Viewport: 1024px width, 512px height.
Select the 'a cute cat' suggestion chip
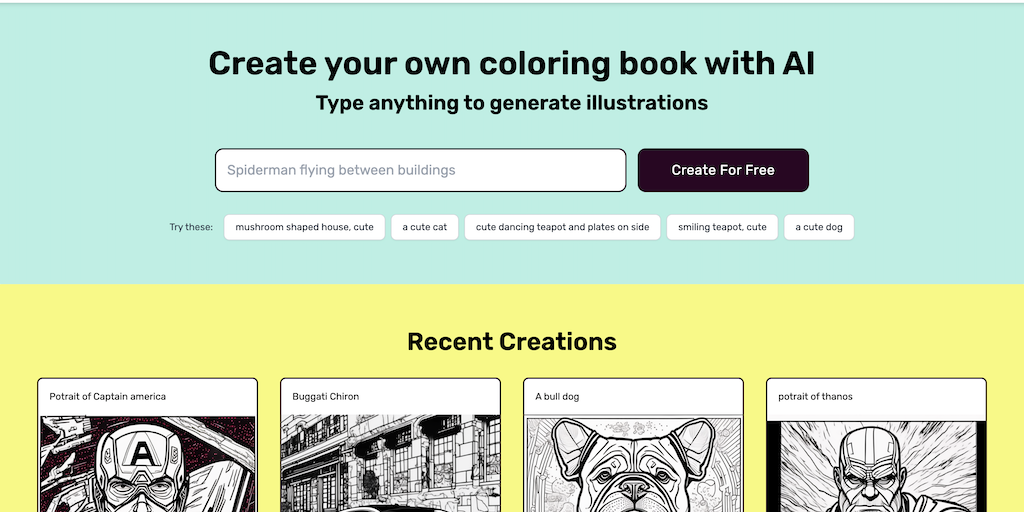pyautogui.click(x=424, y=227)
